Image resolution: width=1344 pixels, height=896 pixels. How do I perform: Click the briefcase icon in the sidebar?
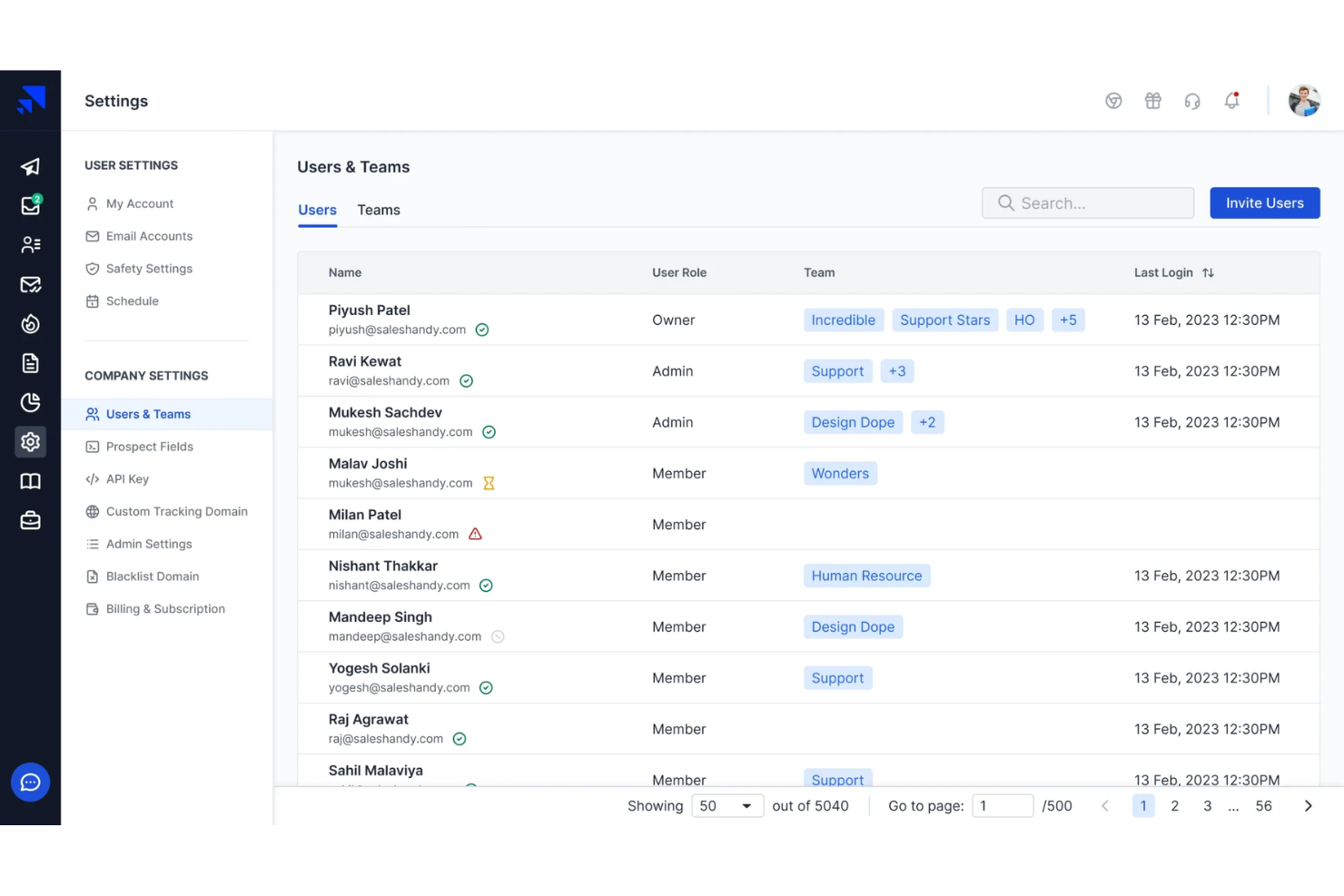(x=30, y=520)
